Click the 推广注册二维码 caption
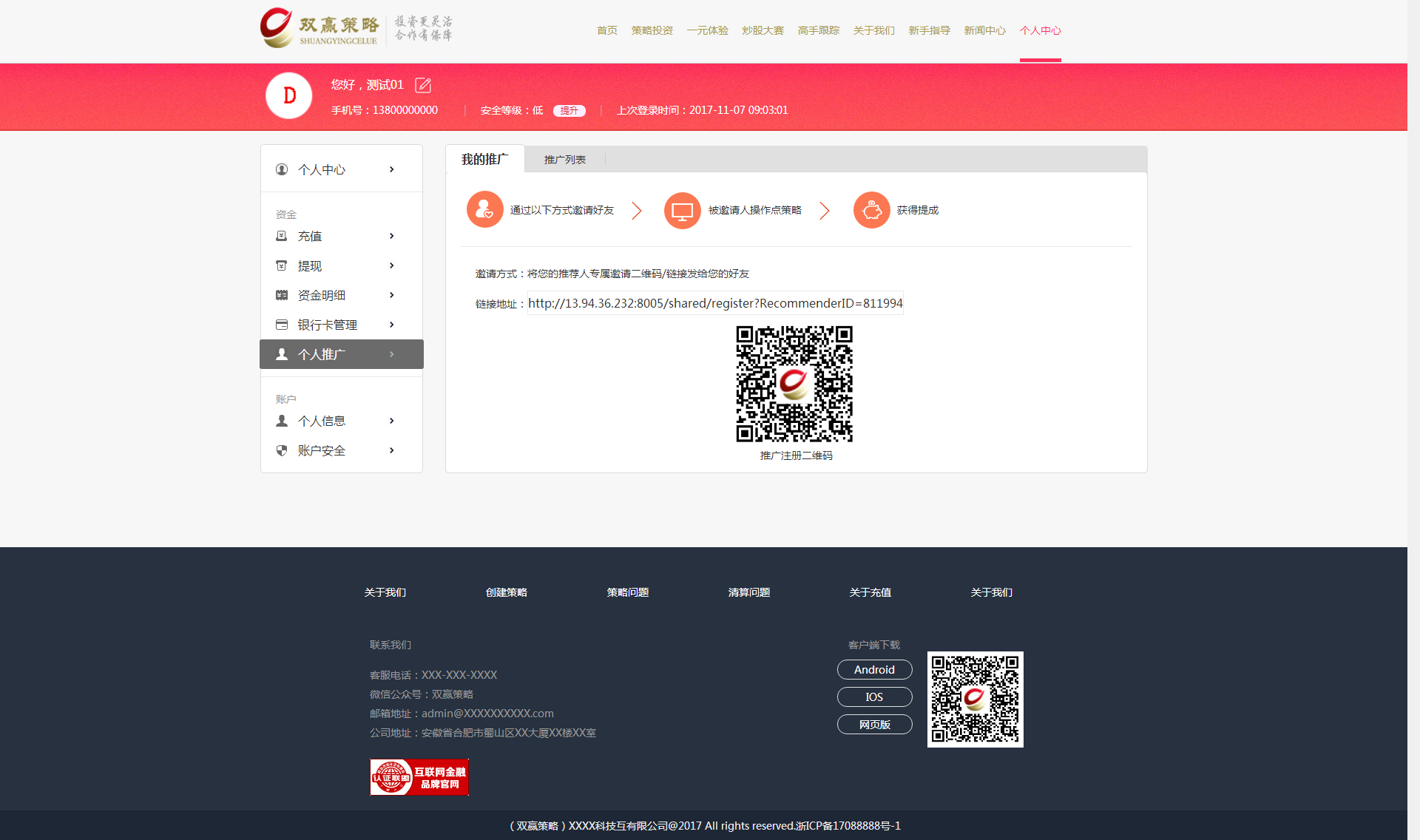1420x840 pixels. coord(797,455)
